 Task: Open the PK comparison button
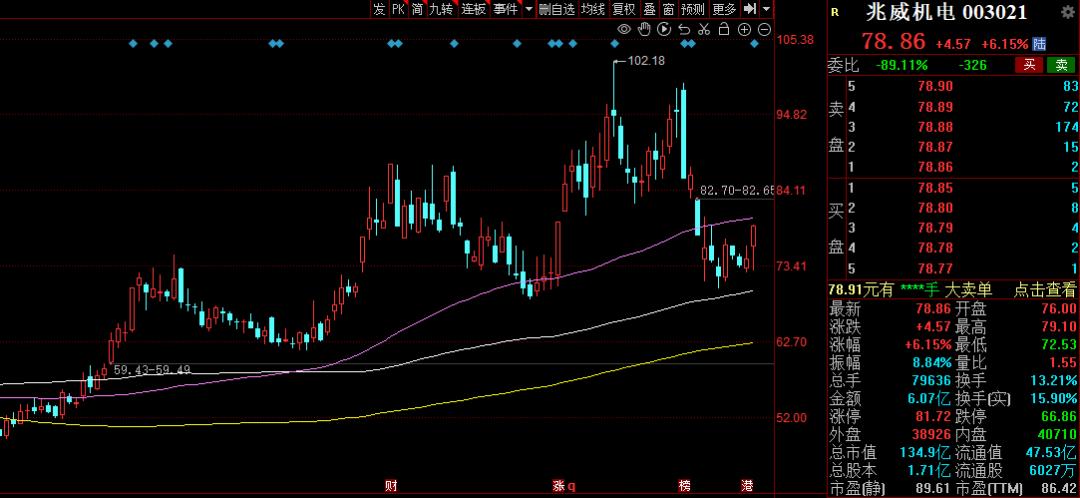[x=399, y=9]
